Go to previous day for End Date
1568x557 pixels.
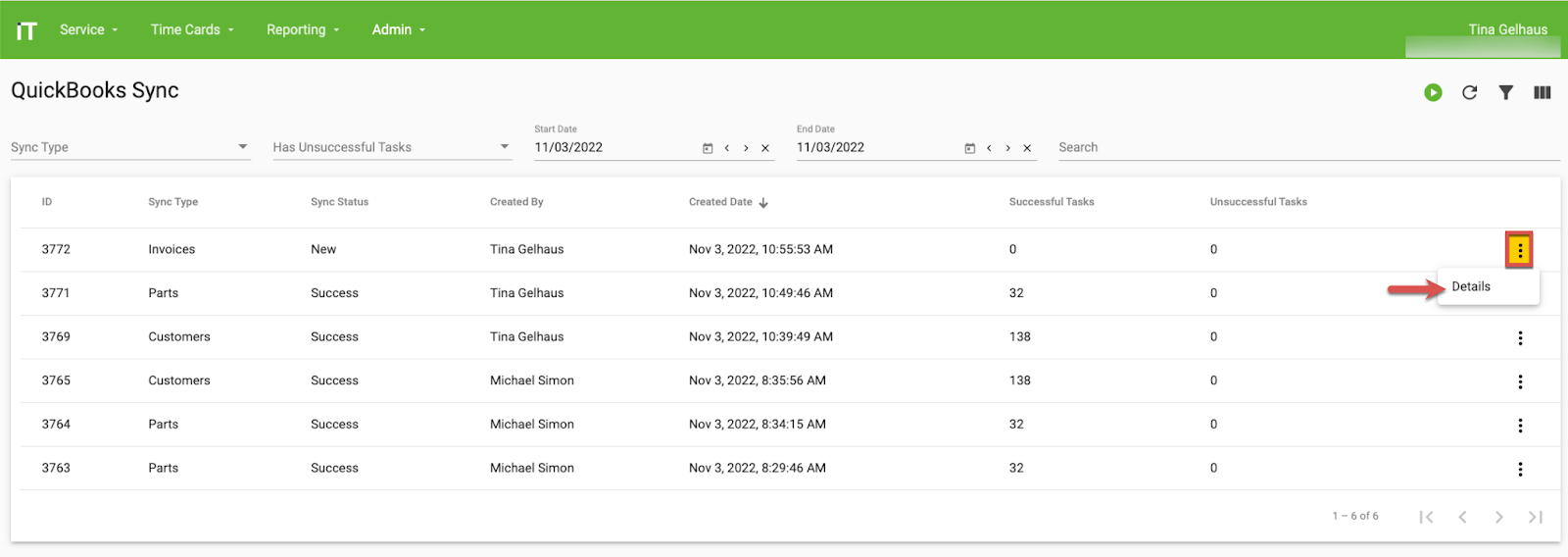point(989,148)
